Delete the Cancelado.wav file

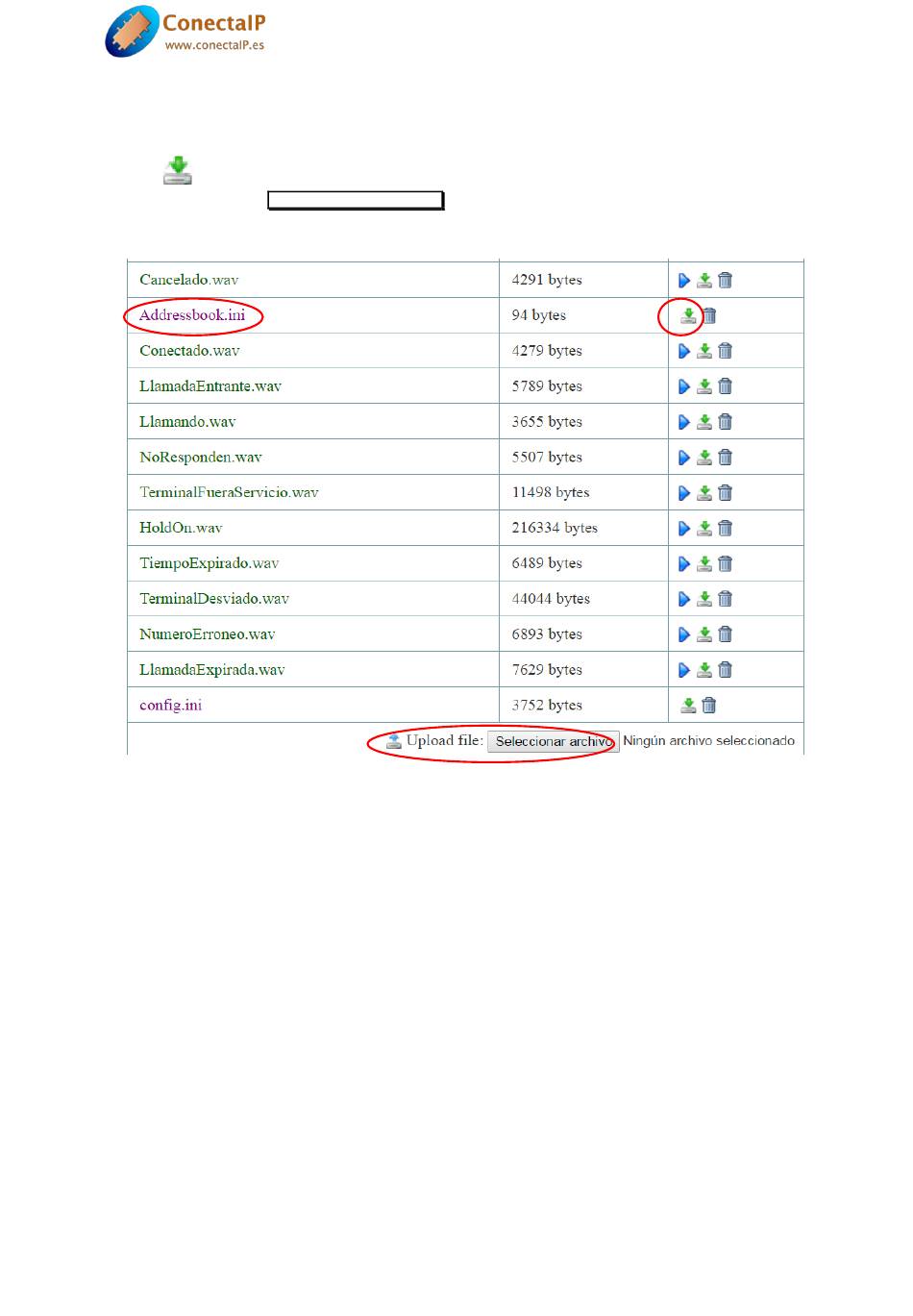726,280
